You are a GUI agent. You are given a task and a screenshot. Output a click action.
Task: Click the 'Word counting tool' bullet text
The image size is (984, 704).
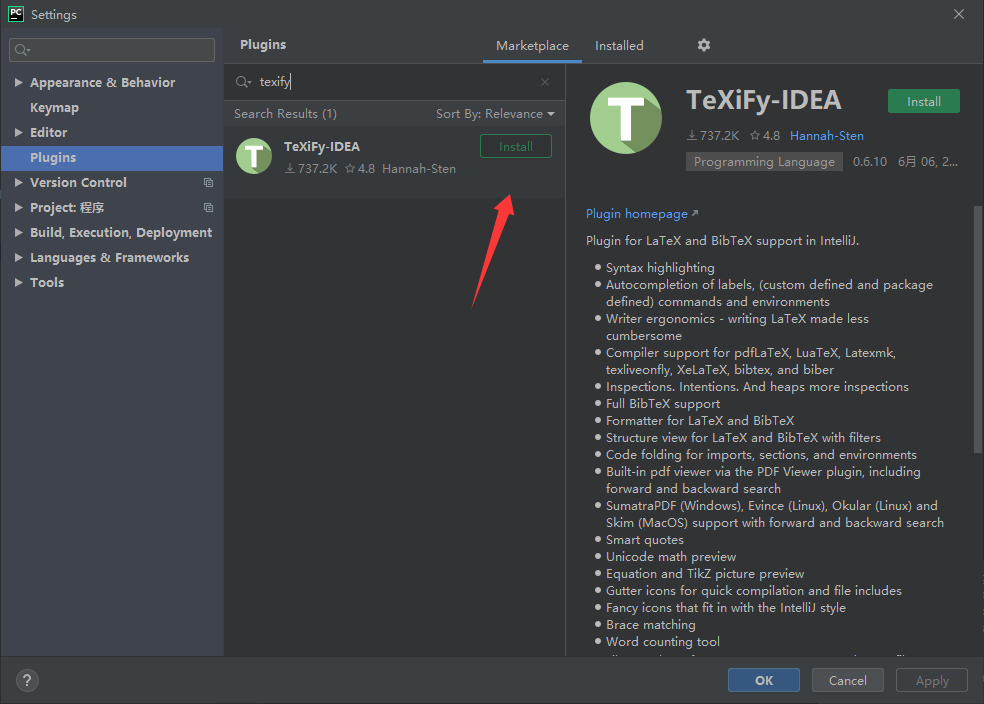click(x=663, y=642)
